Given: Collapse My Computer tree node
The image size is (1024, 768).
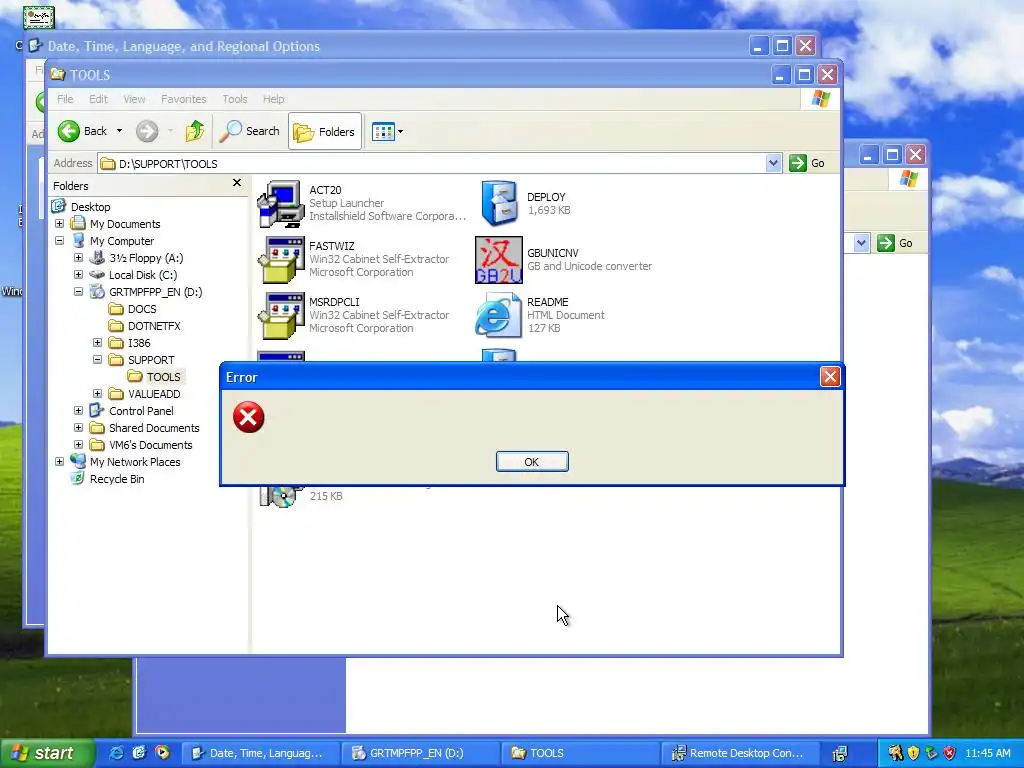Looking at the screenshot, I should (x=59, y=241).
